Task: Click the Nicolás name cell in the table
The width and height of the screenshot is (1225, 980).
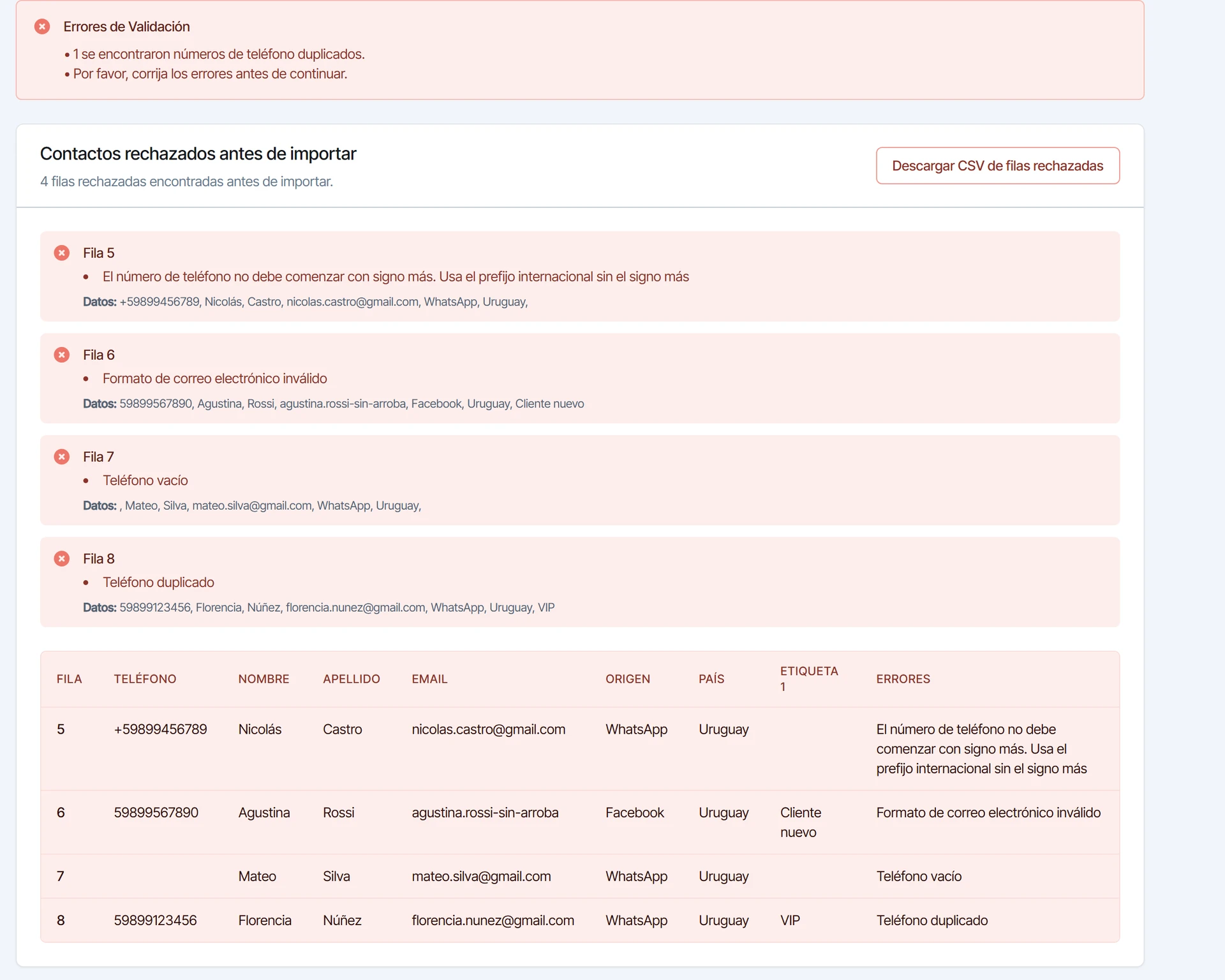Action: (260, 730)
